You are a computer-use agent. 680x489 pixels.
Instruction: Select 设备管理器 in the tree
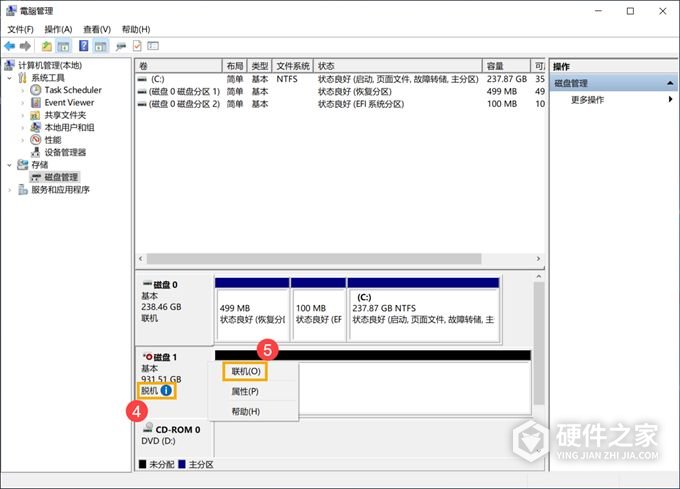pos(65,152)
